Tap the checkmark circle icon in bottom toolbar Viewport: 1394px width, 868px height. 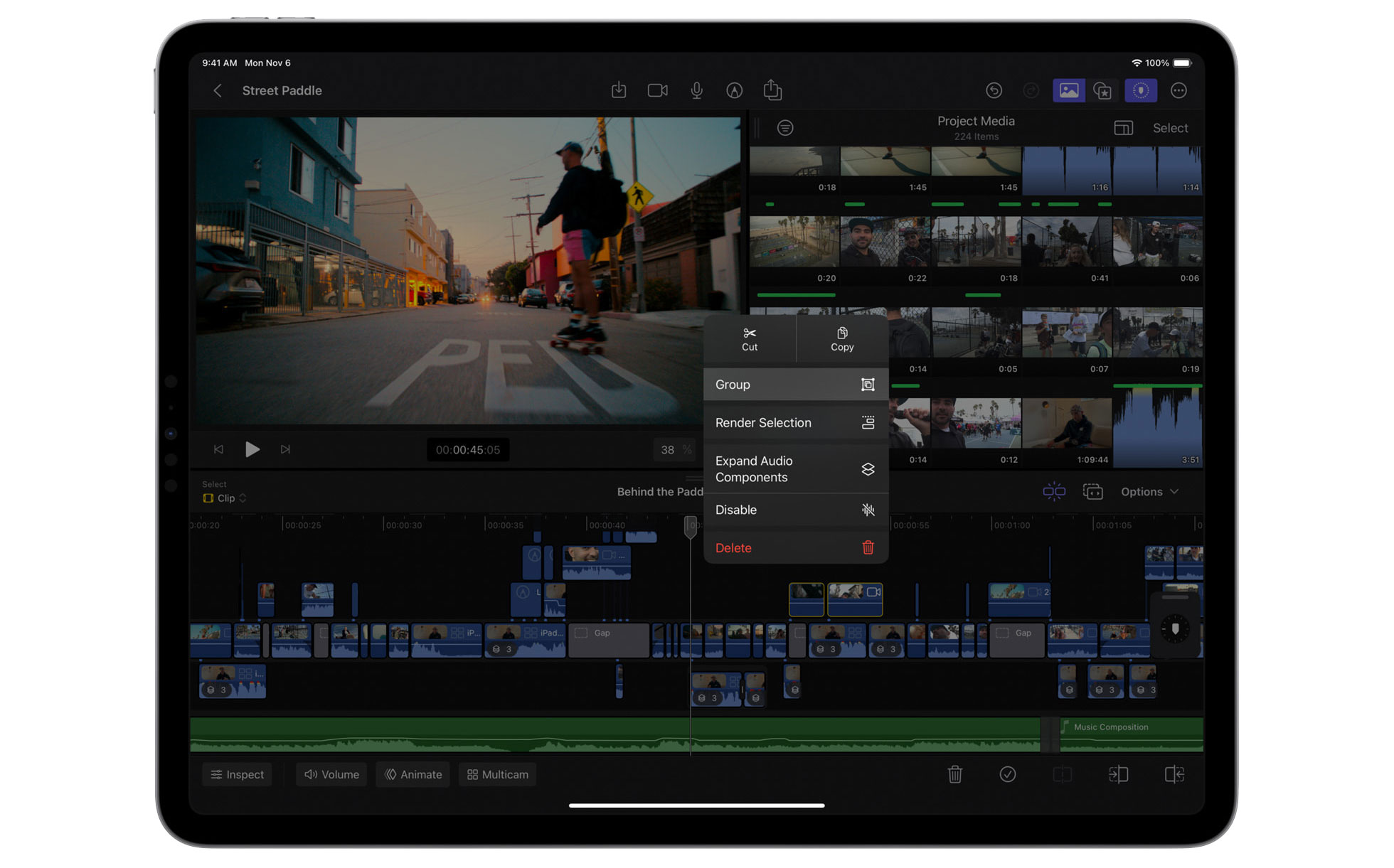[1008, 774]
